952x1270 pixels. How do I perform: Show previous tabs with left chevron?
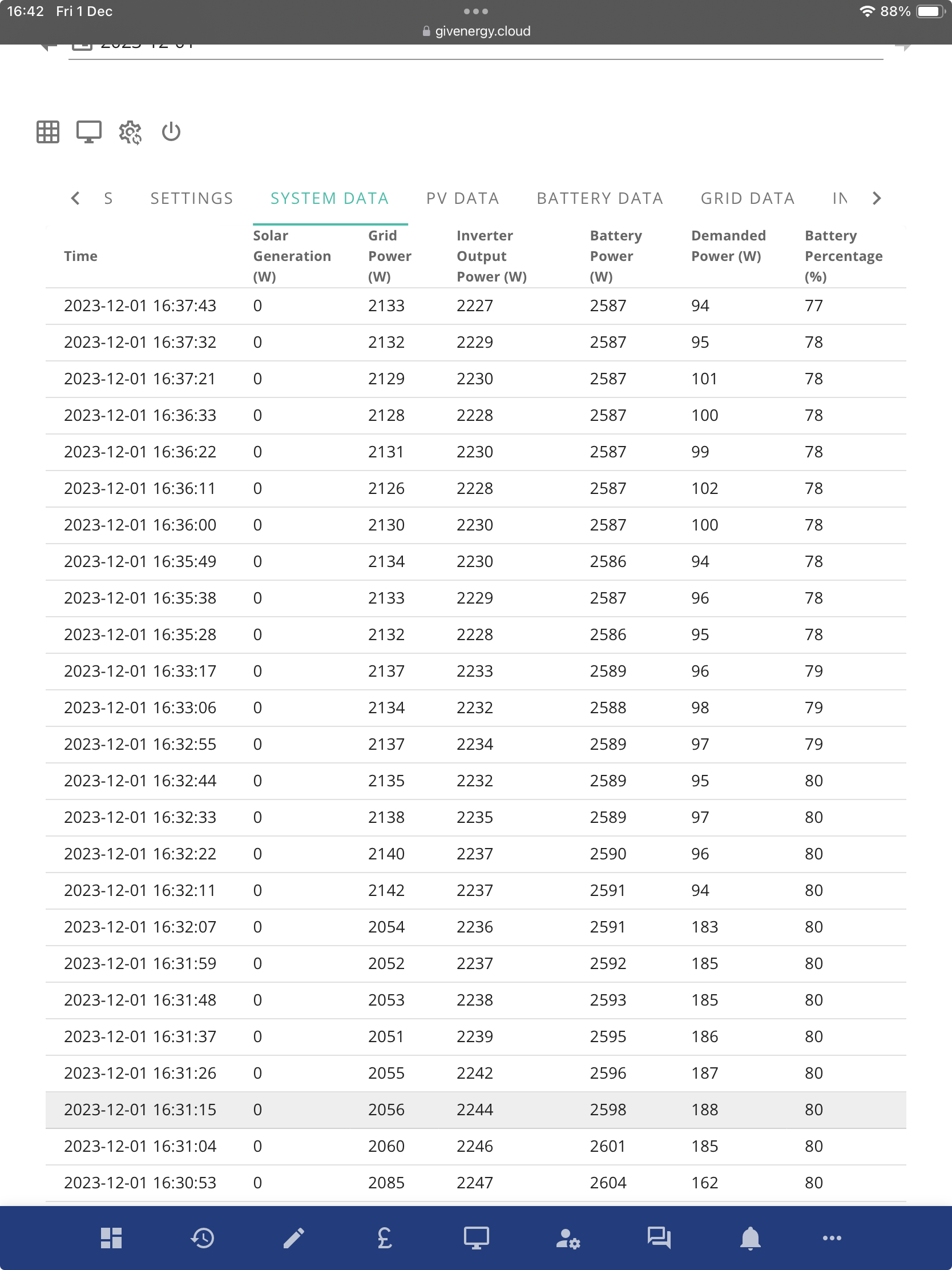pos(75,198)
